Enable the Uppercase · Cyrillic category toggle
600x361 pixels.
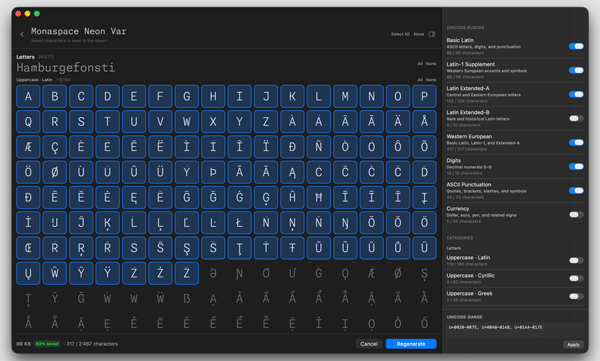(576, 278)
